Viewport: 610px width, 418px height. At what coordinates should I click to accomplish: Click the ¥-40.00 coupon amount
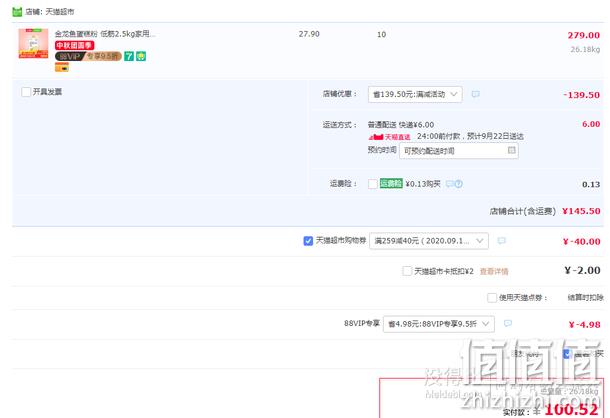point(582,242)
